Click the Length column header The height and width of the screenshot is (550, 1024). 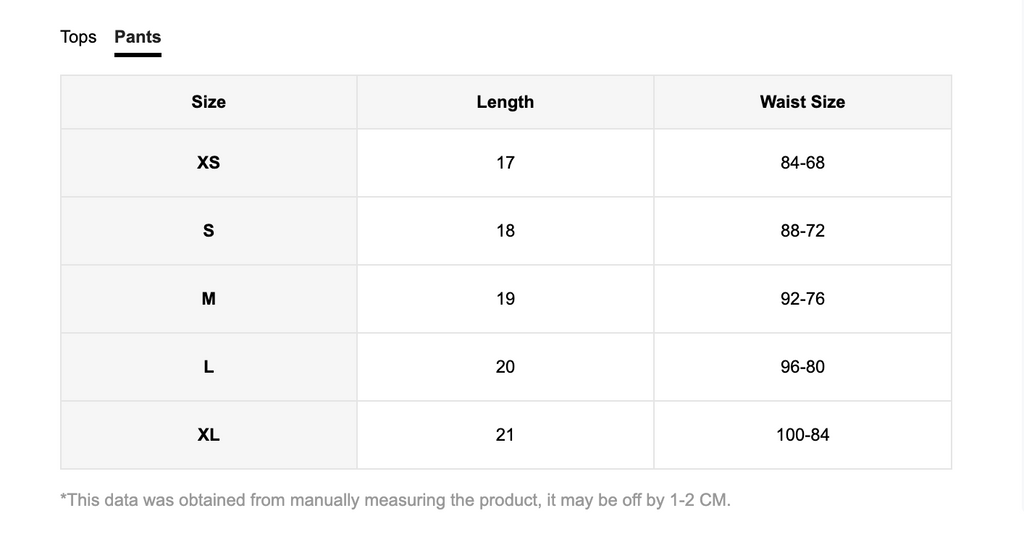click(x=505, y=102)
